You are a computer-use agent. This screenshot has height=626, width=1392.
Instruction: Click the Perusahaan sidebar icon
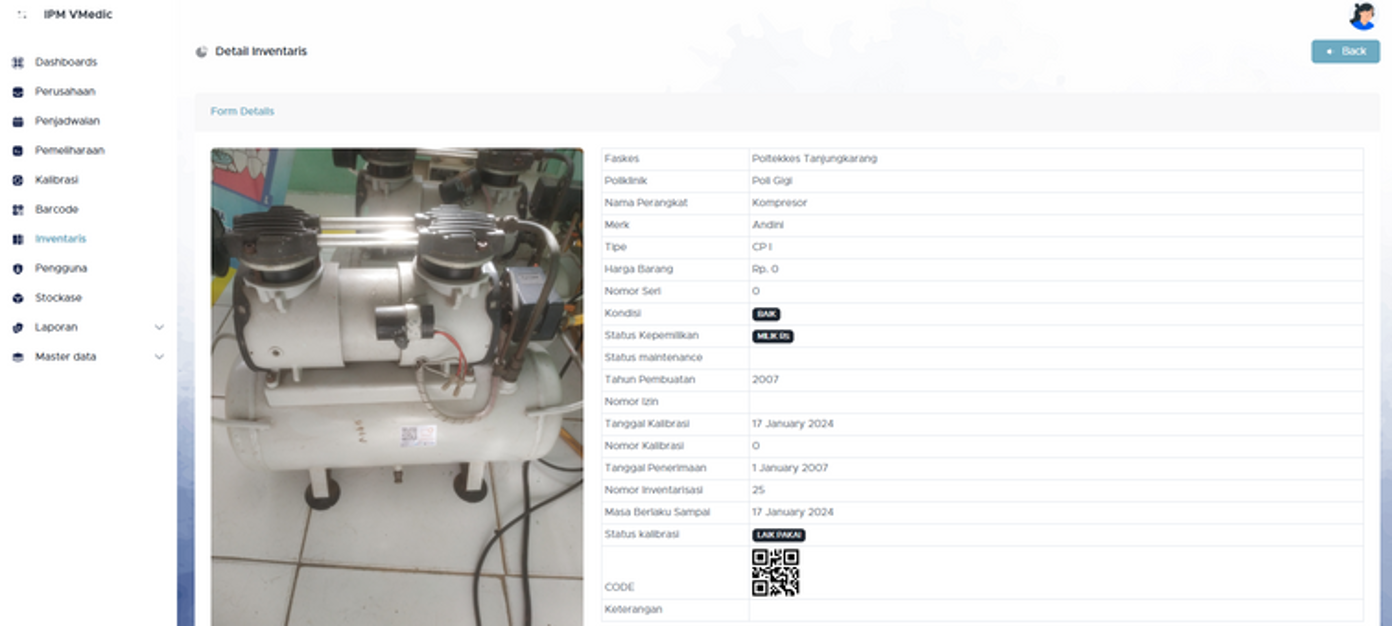pos(17,92)
